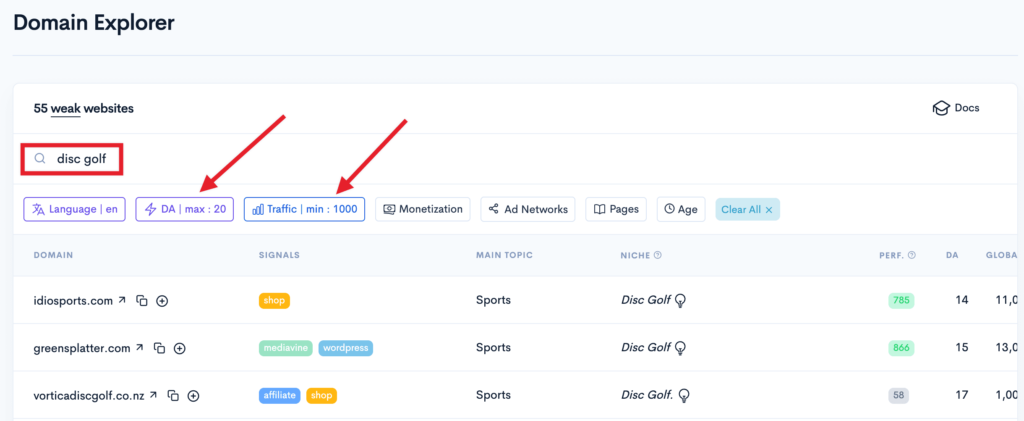Open the Pages filter
Image resolution: width=1024 pixels, height=421 pixels.
pyautogui.click(x=616, y=209)
